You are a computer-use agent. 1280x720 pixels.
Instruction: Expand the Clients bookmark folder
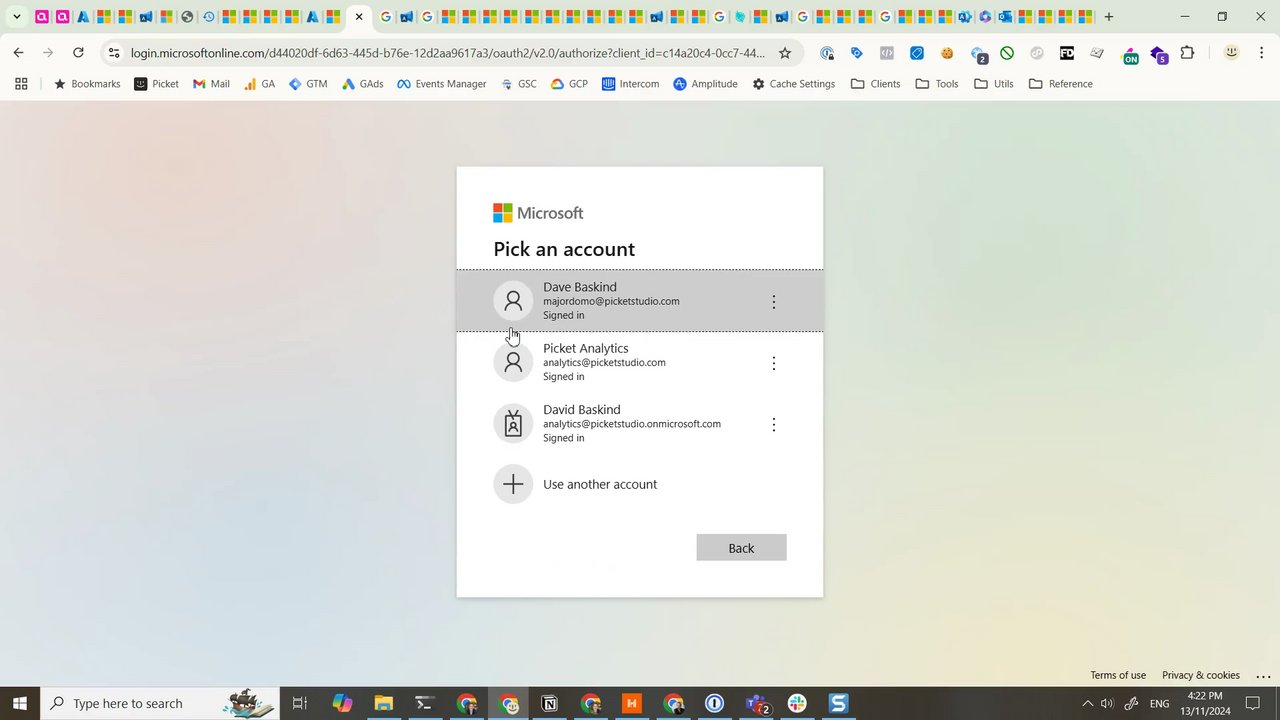click(x=875, y=84)
